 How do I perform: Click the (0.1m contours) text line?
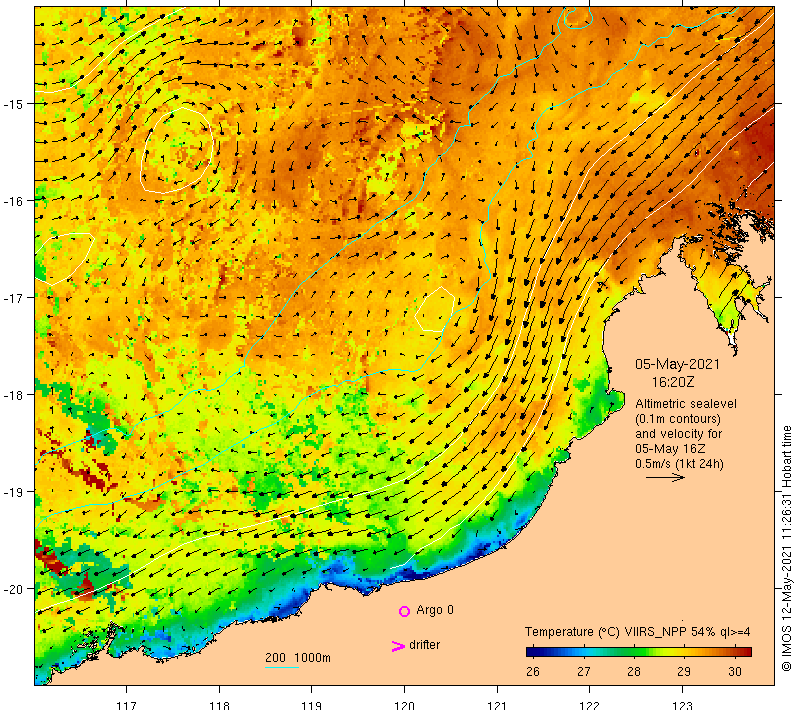[x=678, y=419]
